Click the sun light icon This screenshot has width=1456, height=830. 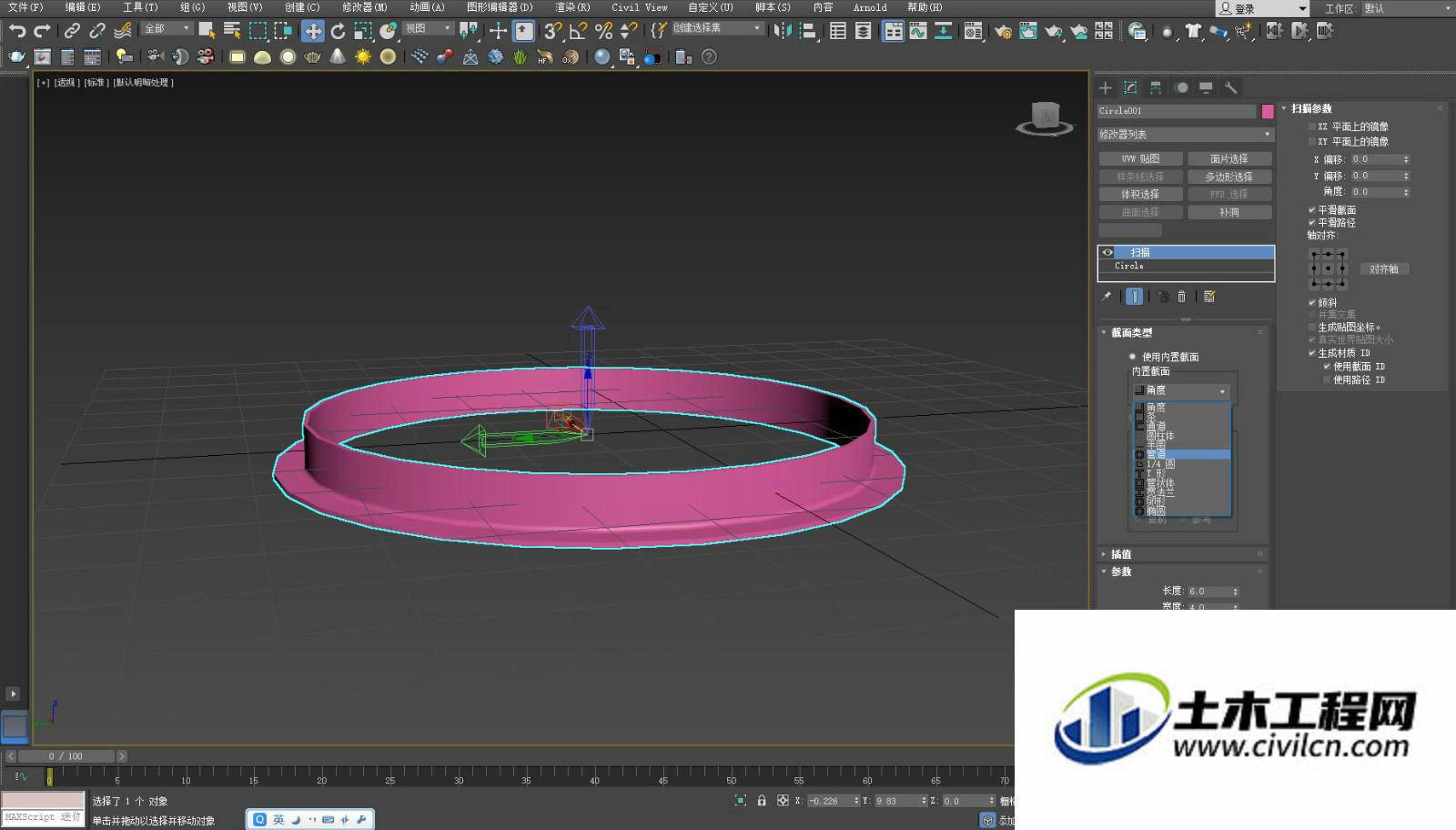click(x=363, y=56)
